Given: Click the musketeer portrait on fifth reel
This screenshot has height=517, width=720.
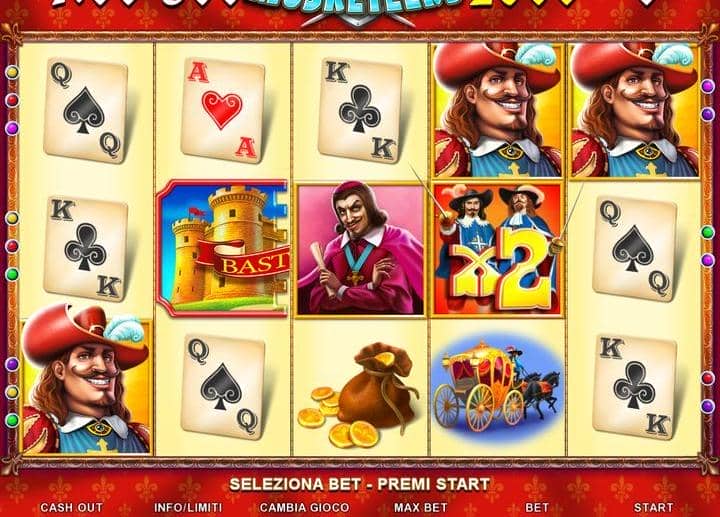Looking at the screenshot, I should point(635,110).
